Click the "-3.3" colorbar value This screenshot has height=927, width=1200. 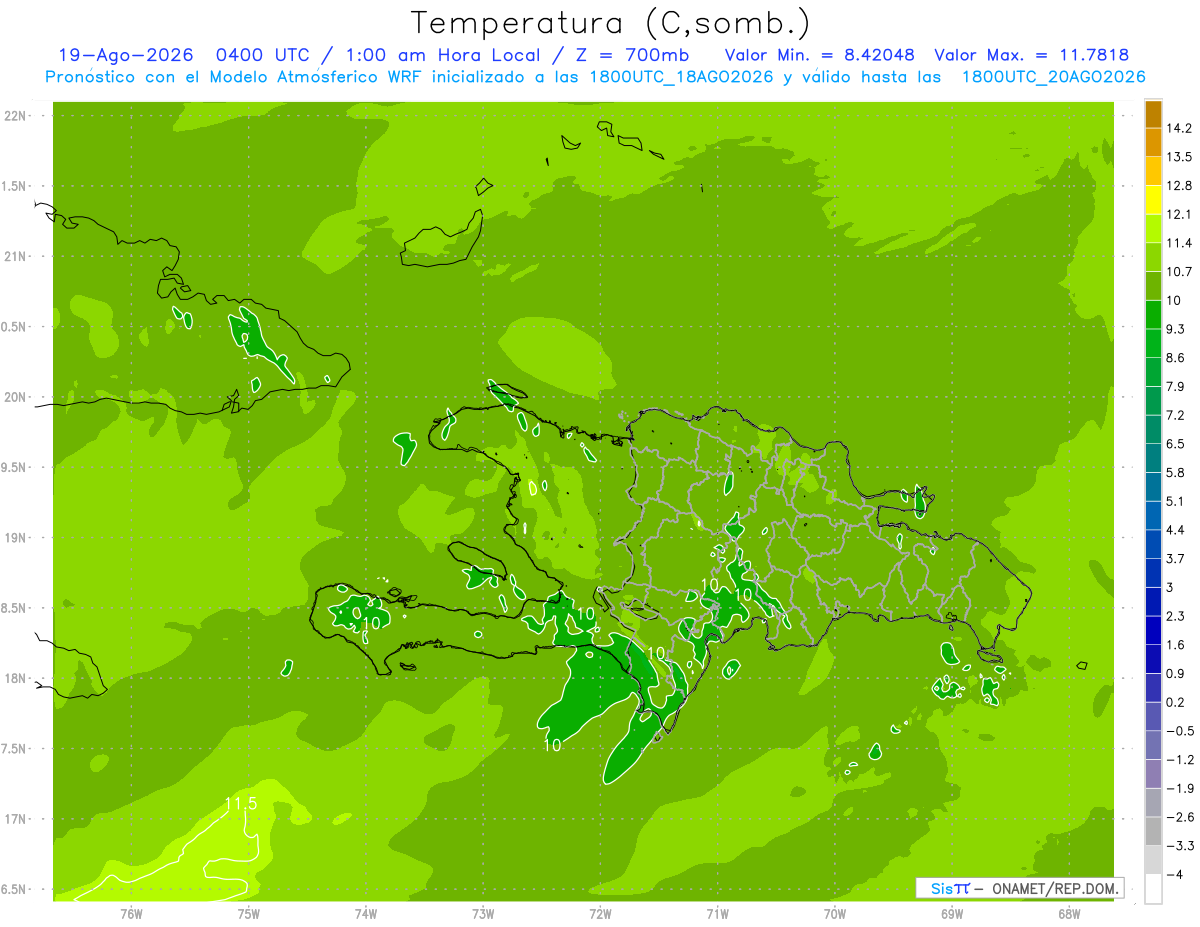tap(1182, 846)
